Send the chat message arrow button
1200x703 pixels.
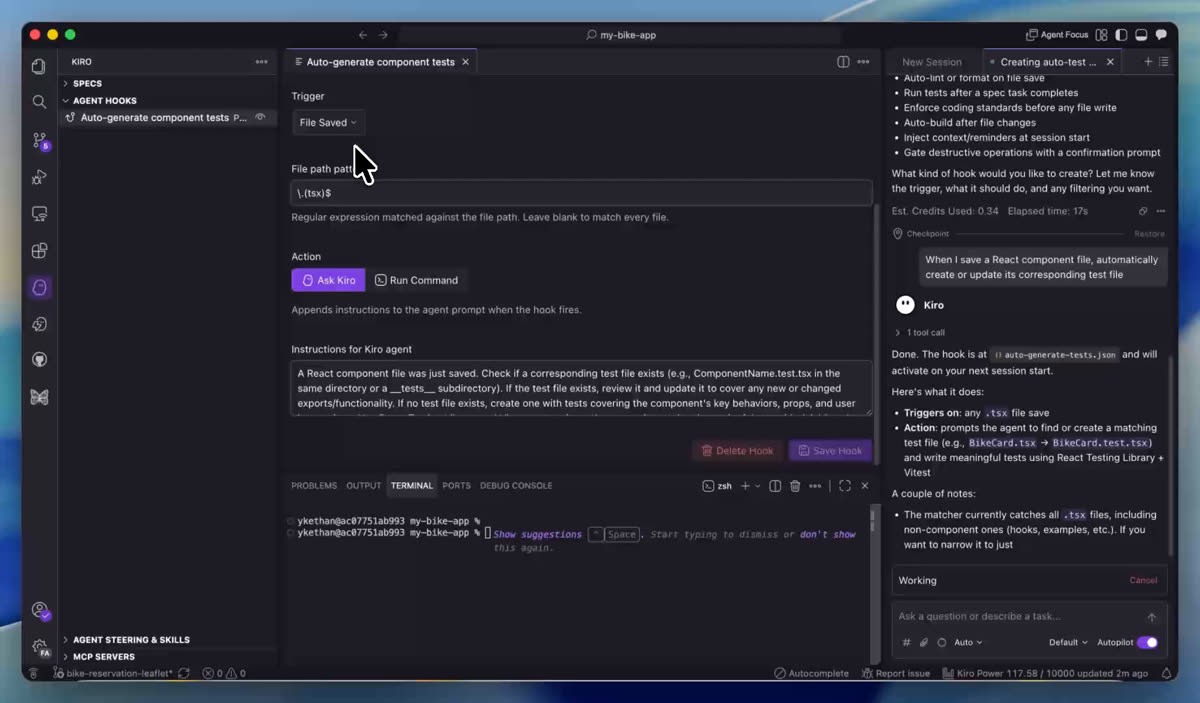click(x=1151, y=617)
